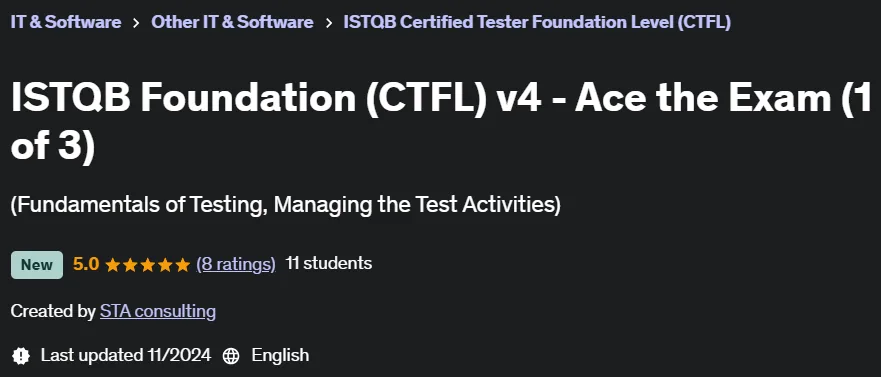Screen dimensions: 881x377
Task: Select the second rating star
Action: [x=130, y=265]
